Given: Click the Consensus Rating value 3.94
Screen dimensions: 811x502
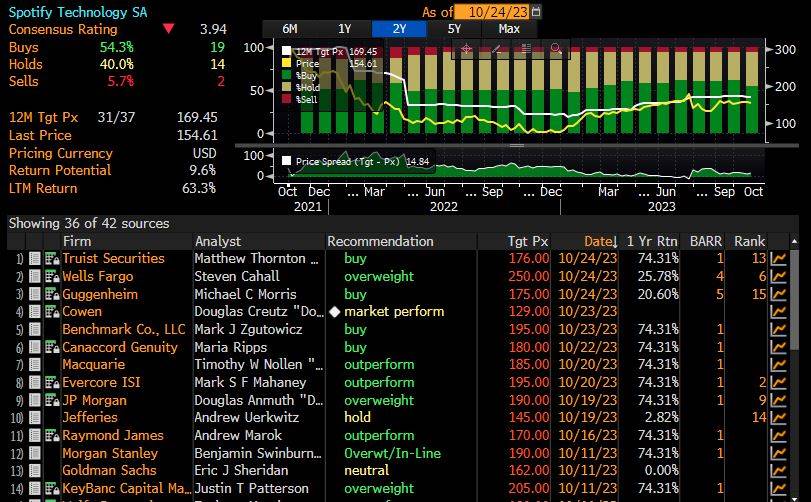Looking at the screenshot, I should [x=213, y=29].
